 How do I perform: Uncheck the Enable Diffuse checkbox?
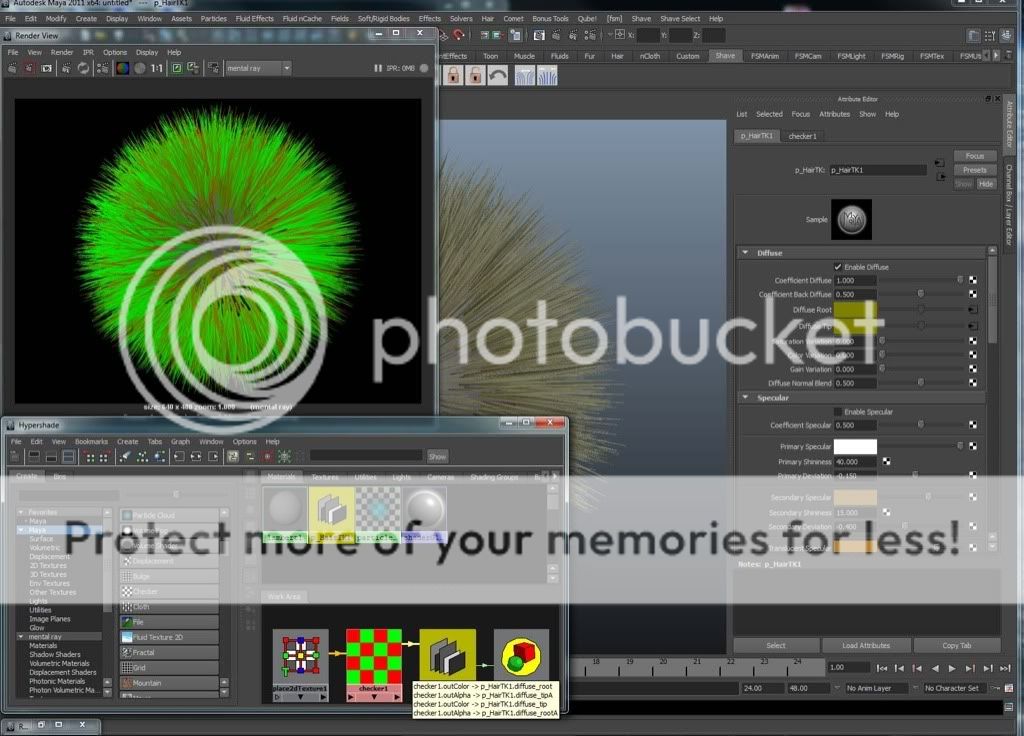pos(838,267)
